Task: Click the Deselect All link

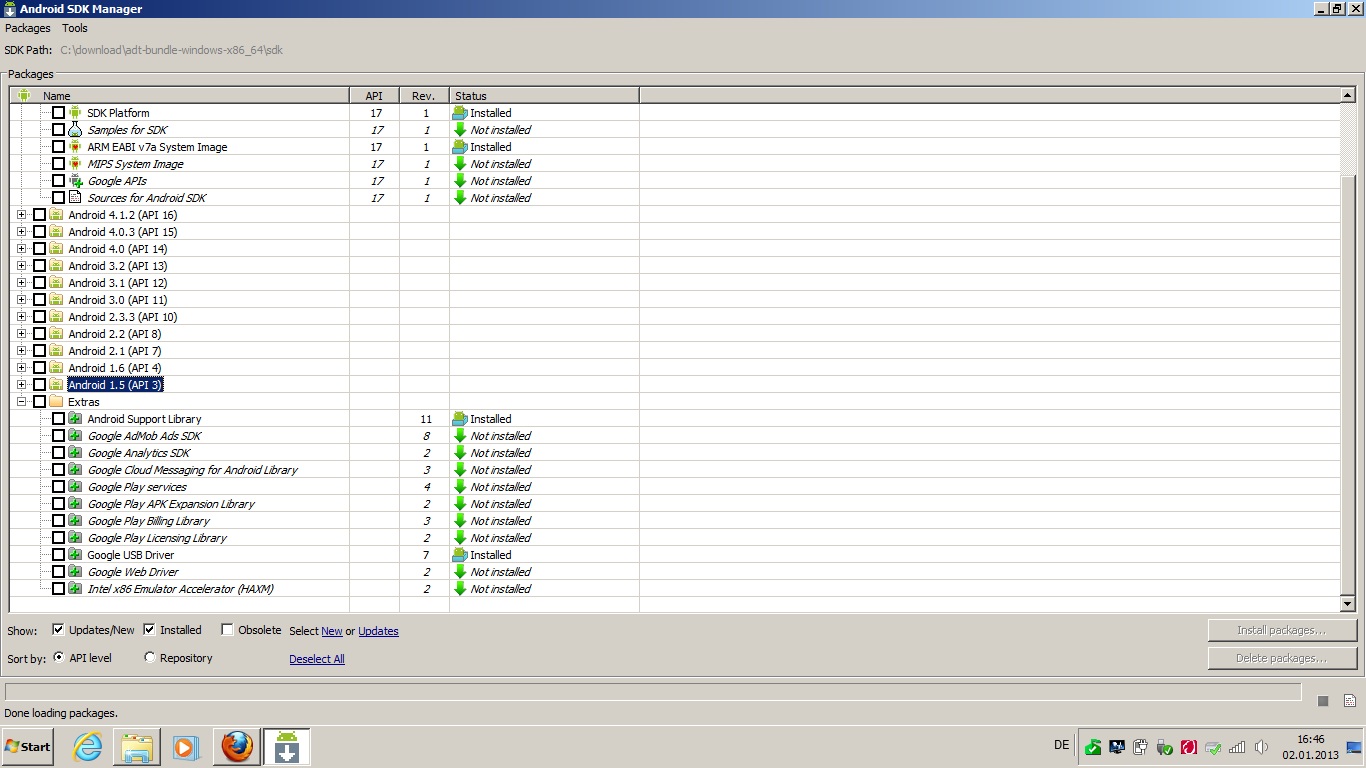Action: pos(317,659)
